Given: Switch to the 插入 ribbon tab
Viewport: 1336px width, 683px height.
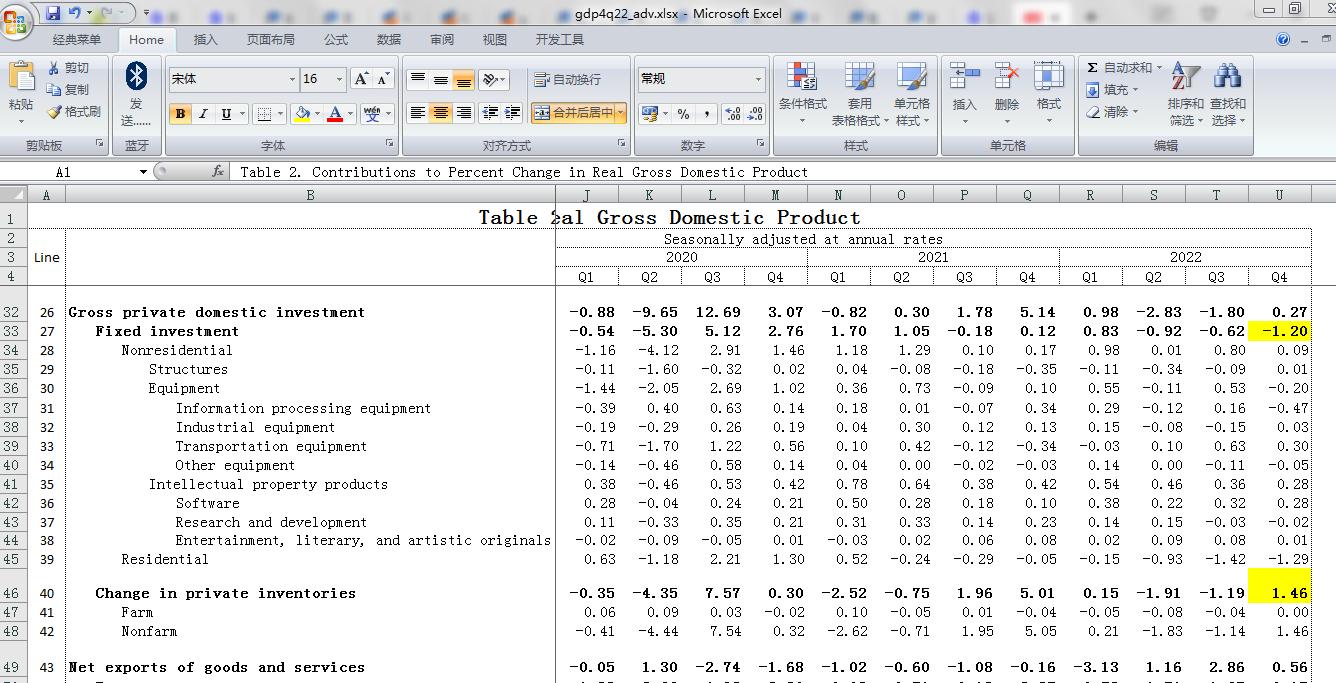Looking at the screenshot, I should (205, 40).
